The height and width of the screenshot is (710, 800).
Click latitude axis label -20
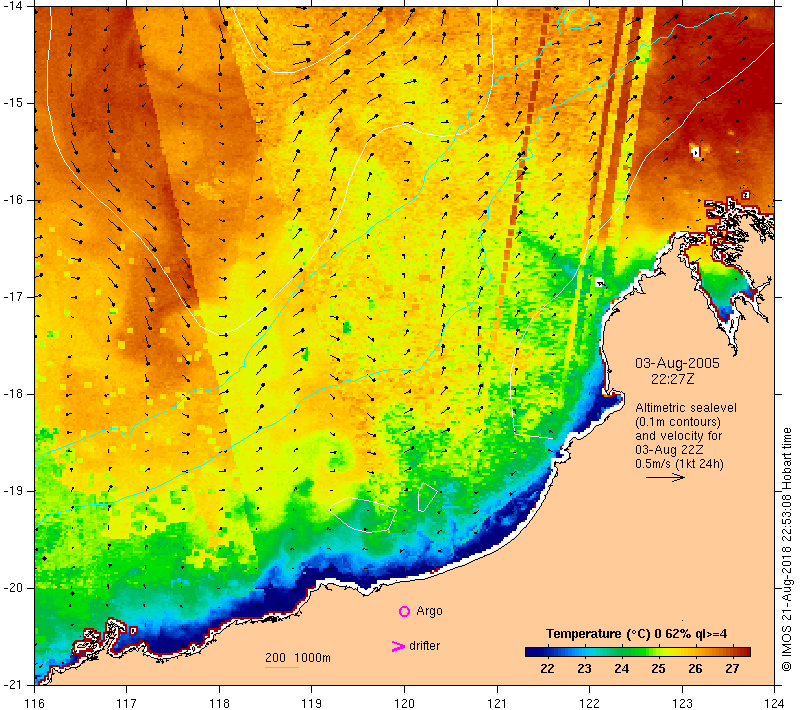[13, 588]
